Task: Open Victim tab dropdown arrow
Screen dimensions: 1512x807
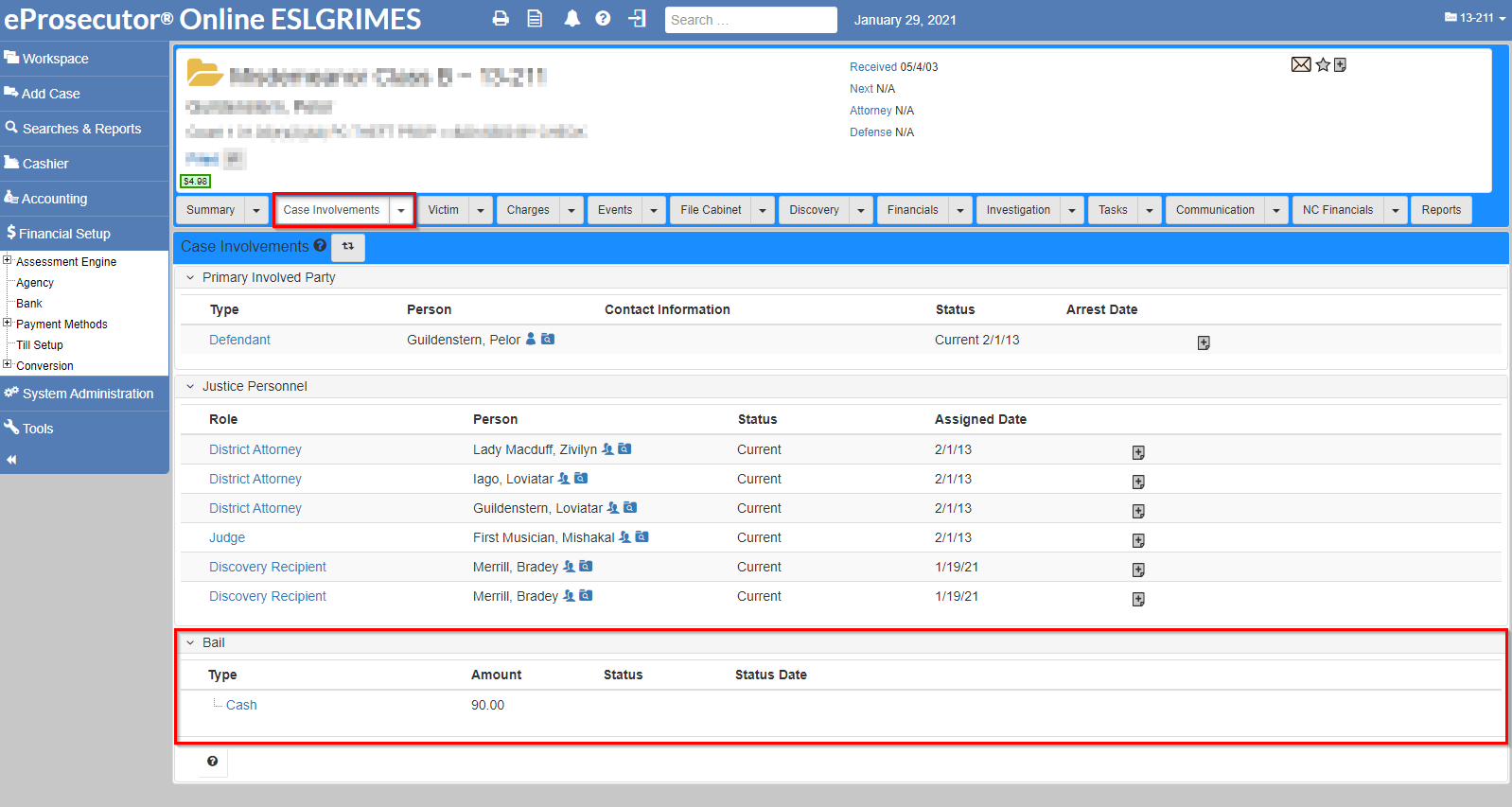Action: (x=481, y=210)
